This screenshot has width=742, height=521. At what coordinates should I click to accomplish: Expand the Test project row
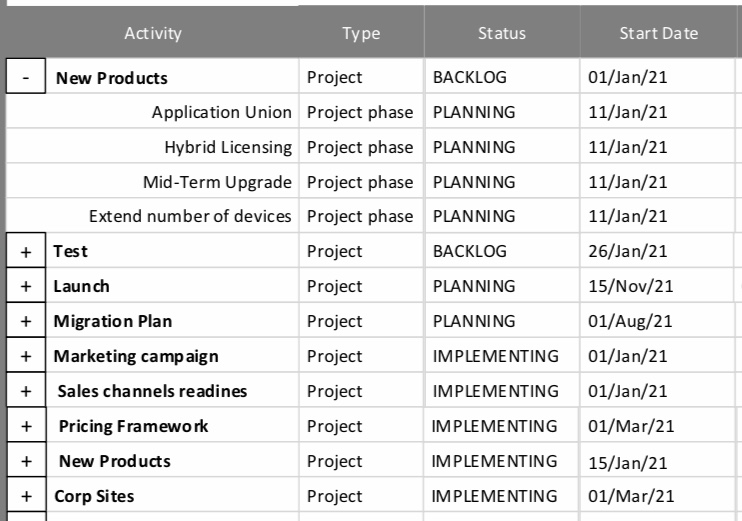[26, 251]
